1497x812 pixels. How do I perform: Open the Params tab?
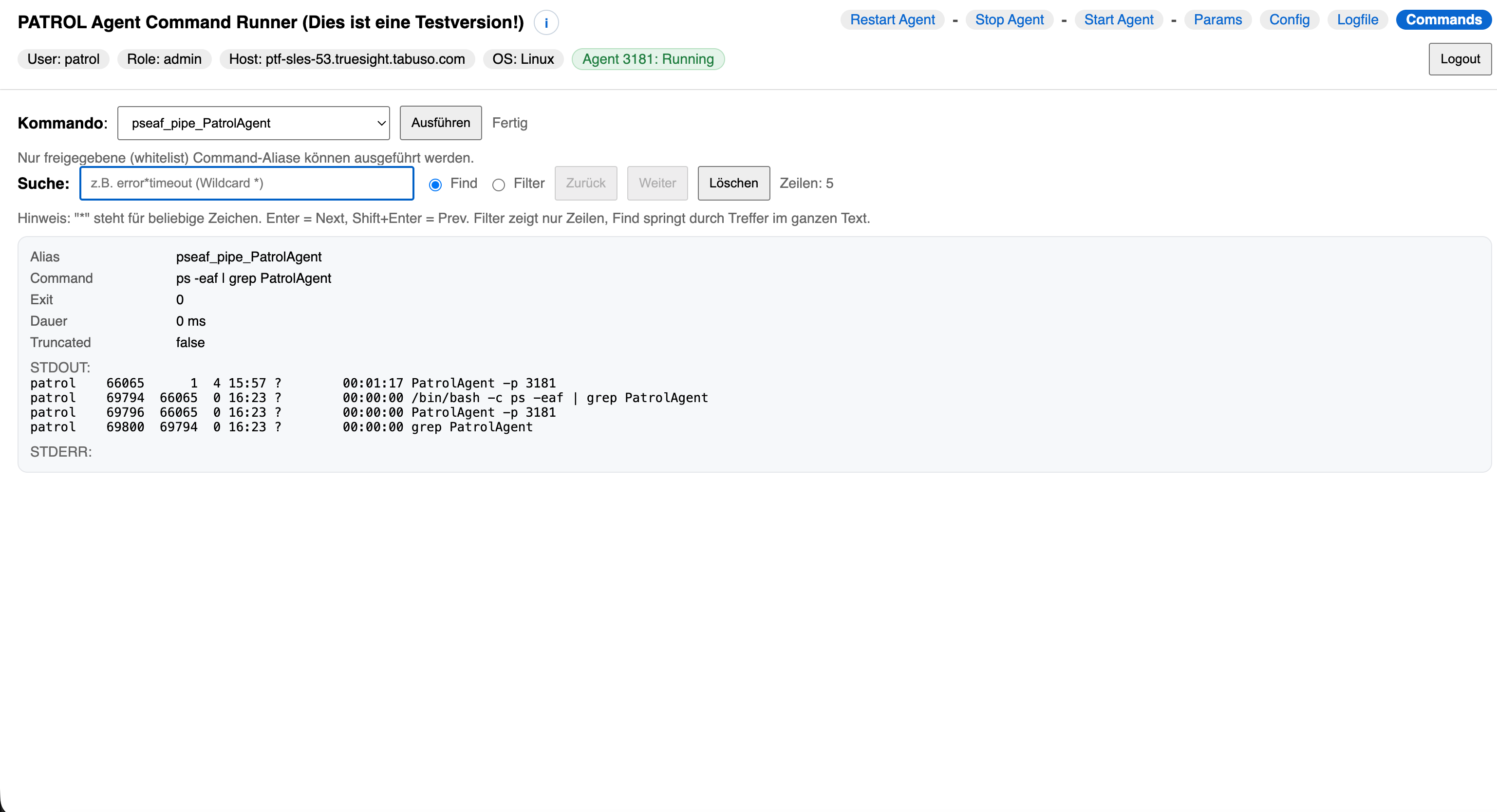(x=1217, y=20)
